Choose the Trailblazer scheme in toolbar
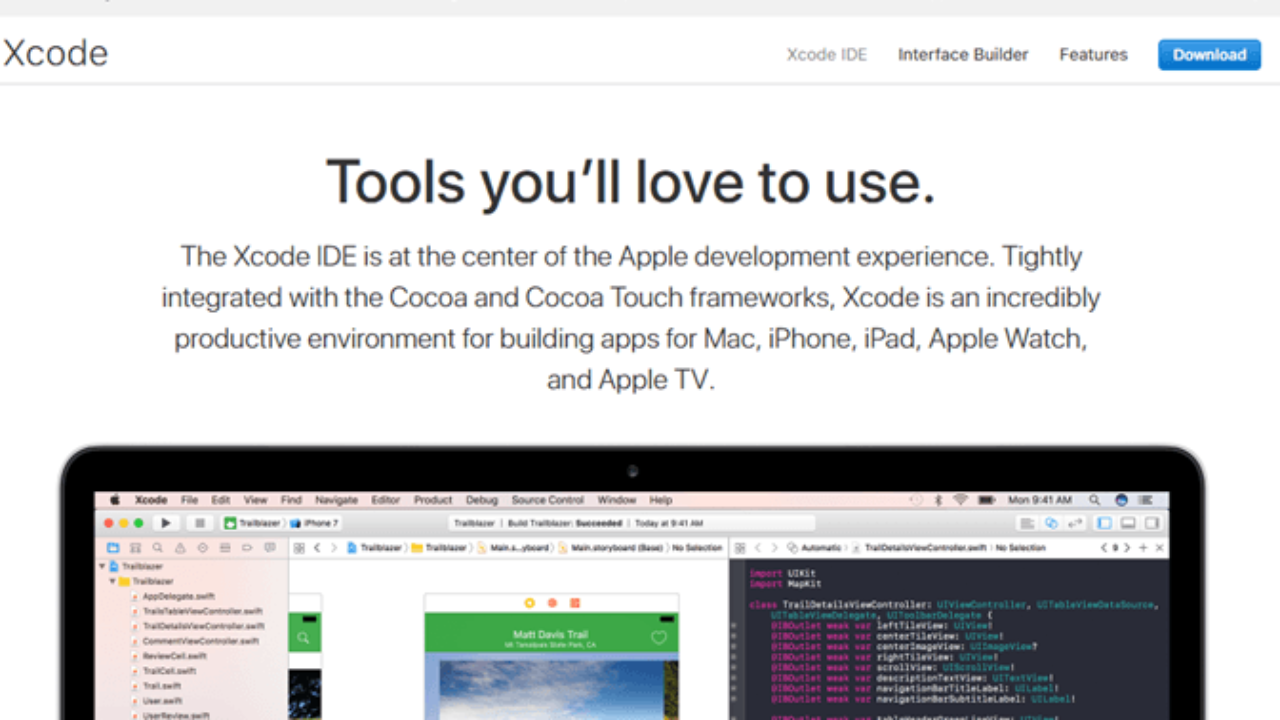Viewport: 1280px width, 720px height. pyautogui.click(x=253, y=523)
